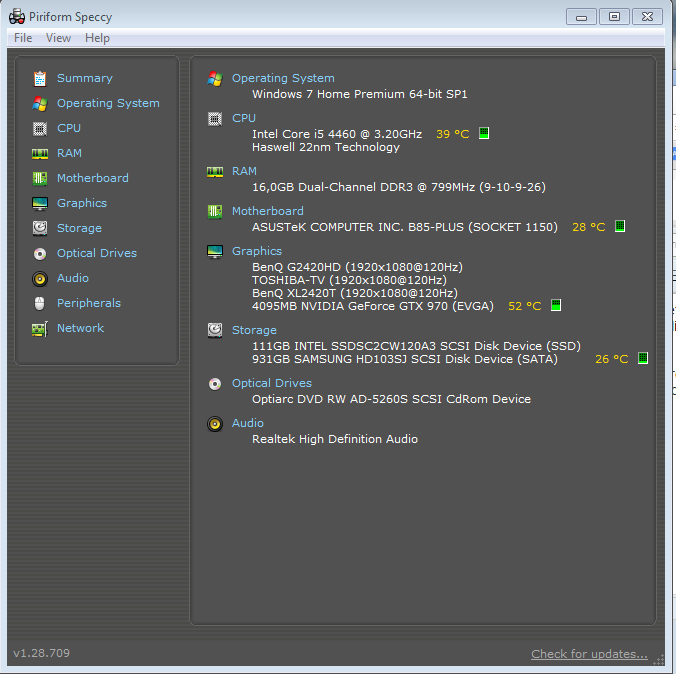Click the Motherboard heading link in summary
The height and width of the screenshot is (674, 676).
pos(268,211)
